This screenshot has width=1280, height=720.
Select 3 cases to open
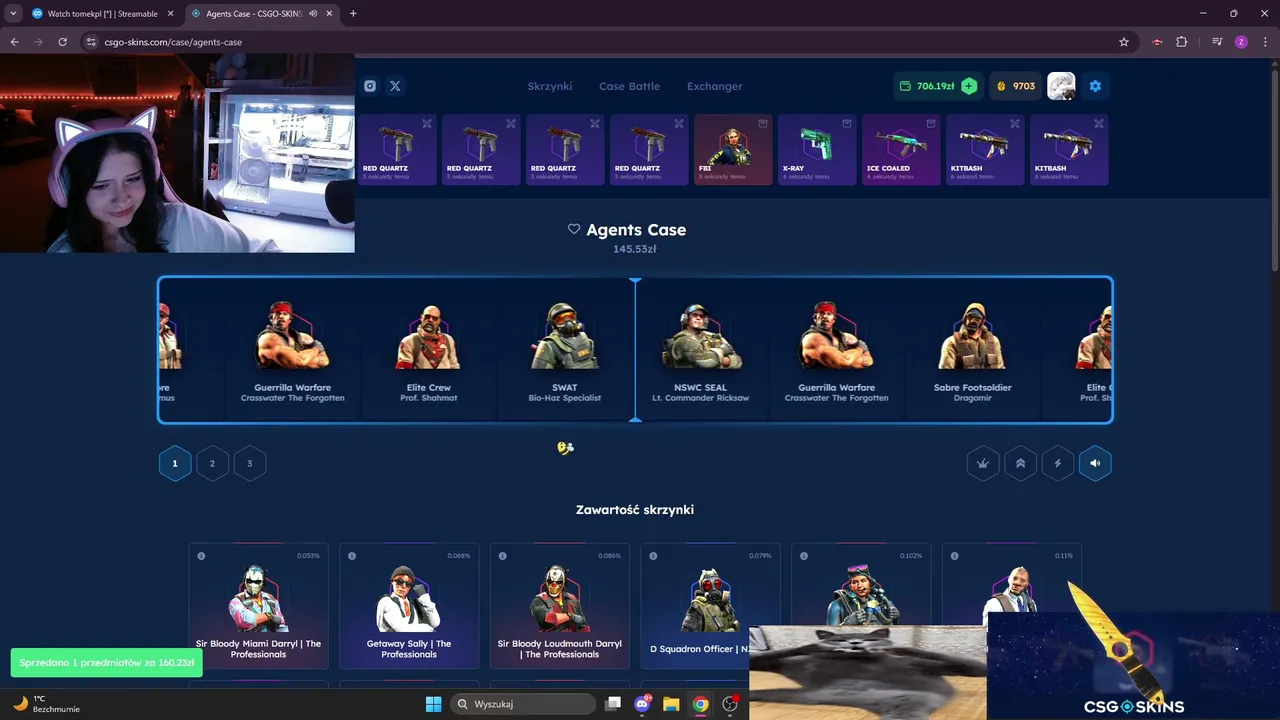click(x=250, y=463)
